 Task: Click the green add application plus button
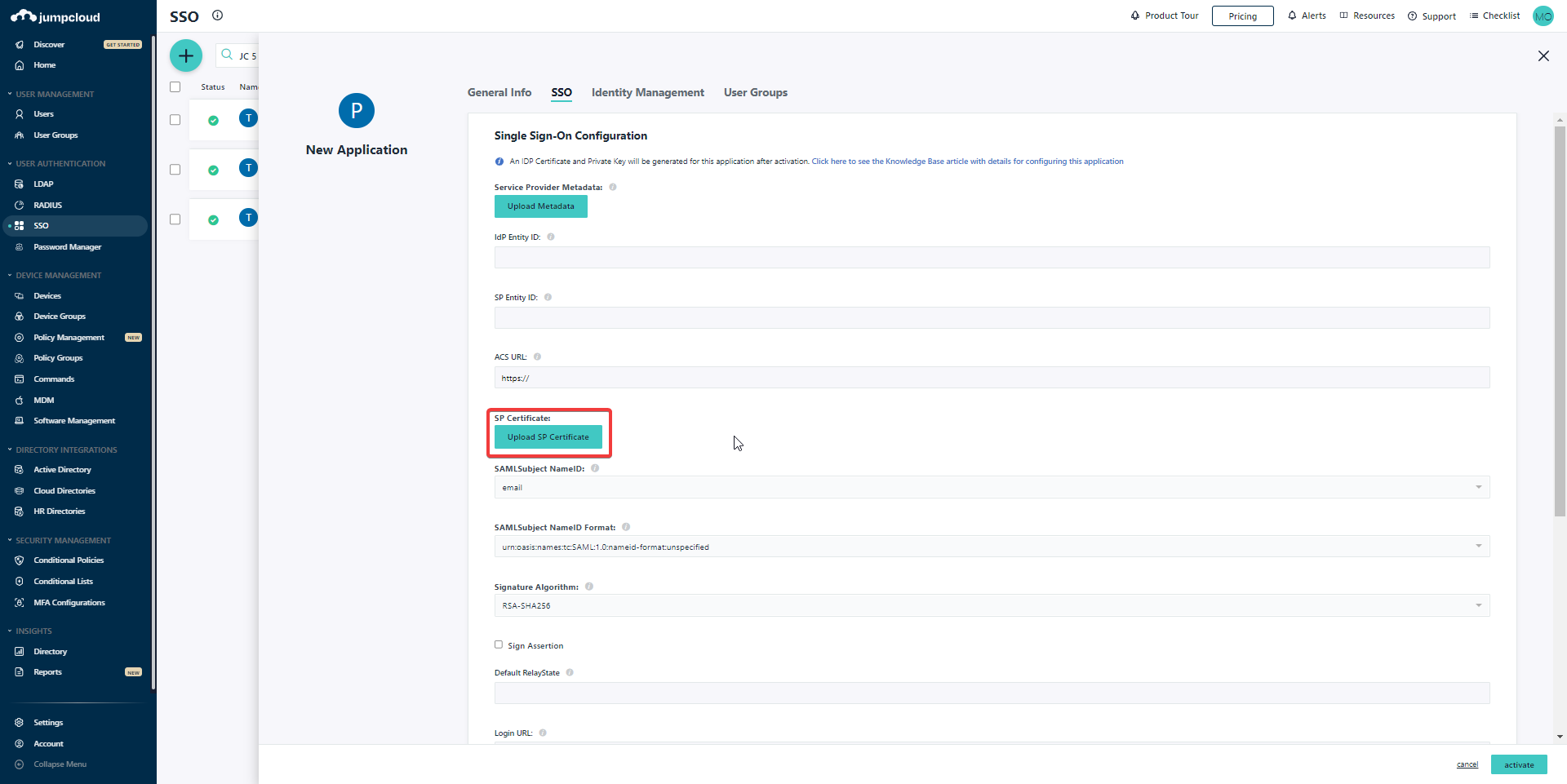186,55
